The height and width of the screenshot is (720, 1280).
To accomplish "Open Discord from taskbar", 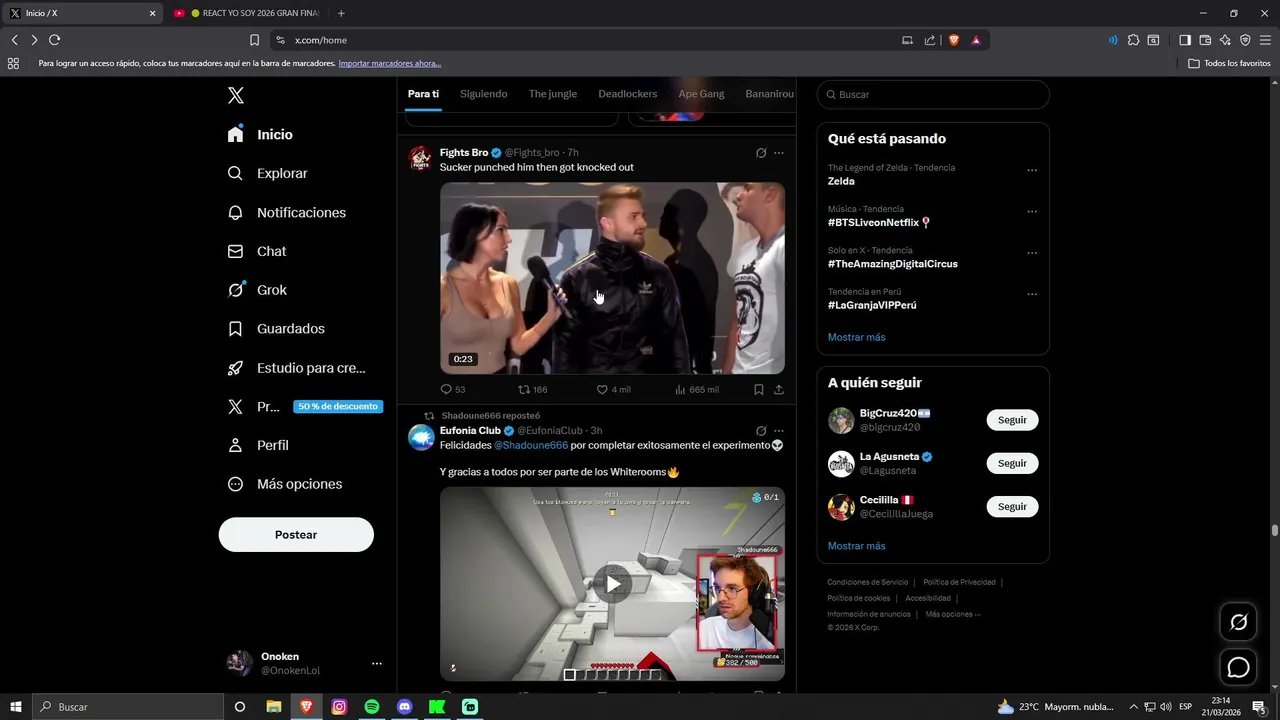I will [404, 707].
